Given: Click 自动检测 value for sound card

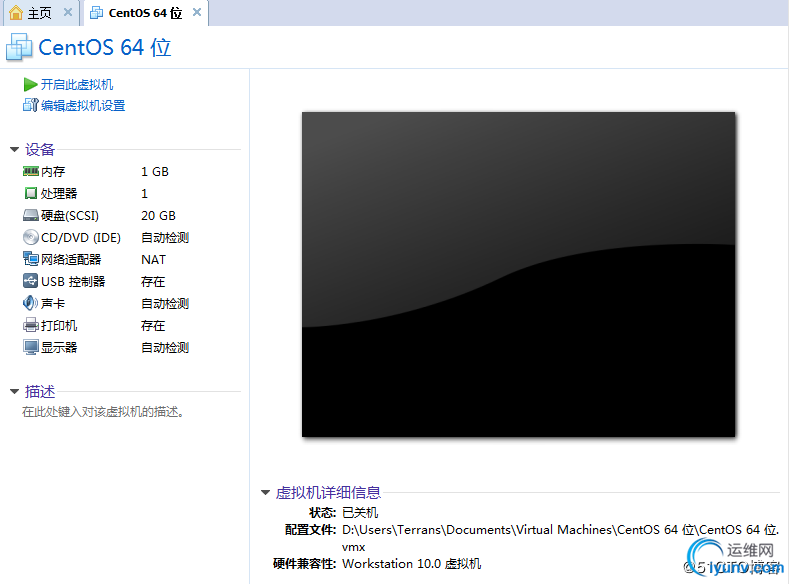Looking at the screenshot, I should [x=165, y=303].
